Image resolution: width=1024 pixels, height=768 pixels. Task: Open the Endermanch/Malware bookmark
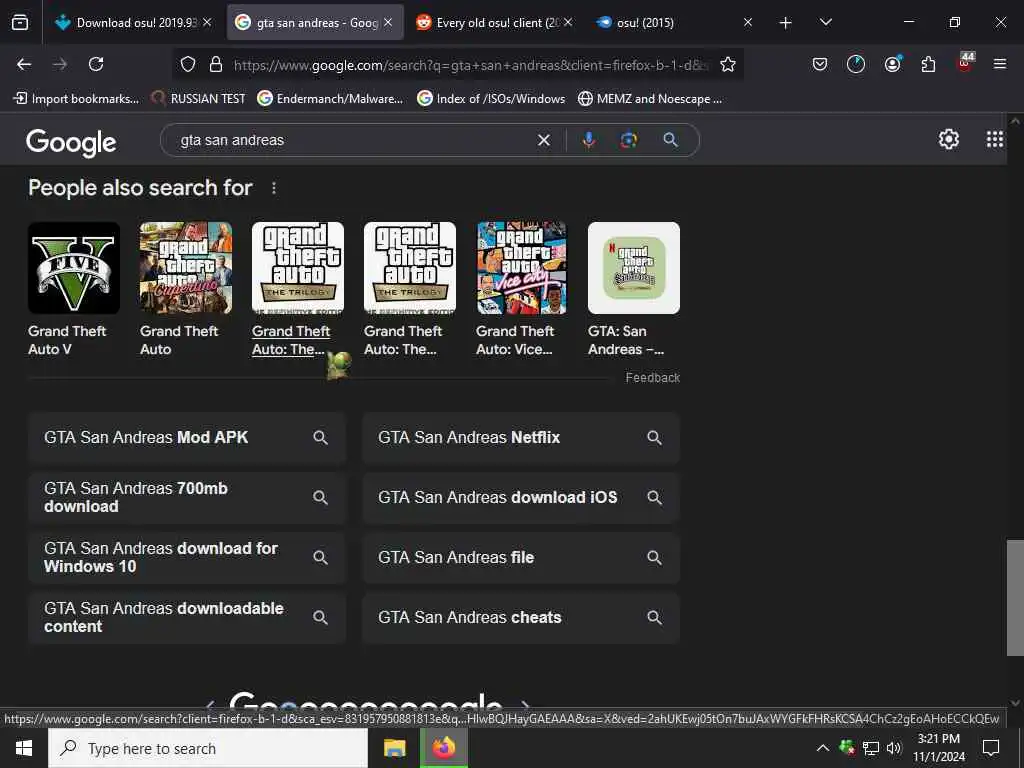pyautogui.click(x=330, y=99)
